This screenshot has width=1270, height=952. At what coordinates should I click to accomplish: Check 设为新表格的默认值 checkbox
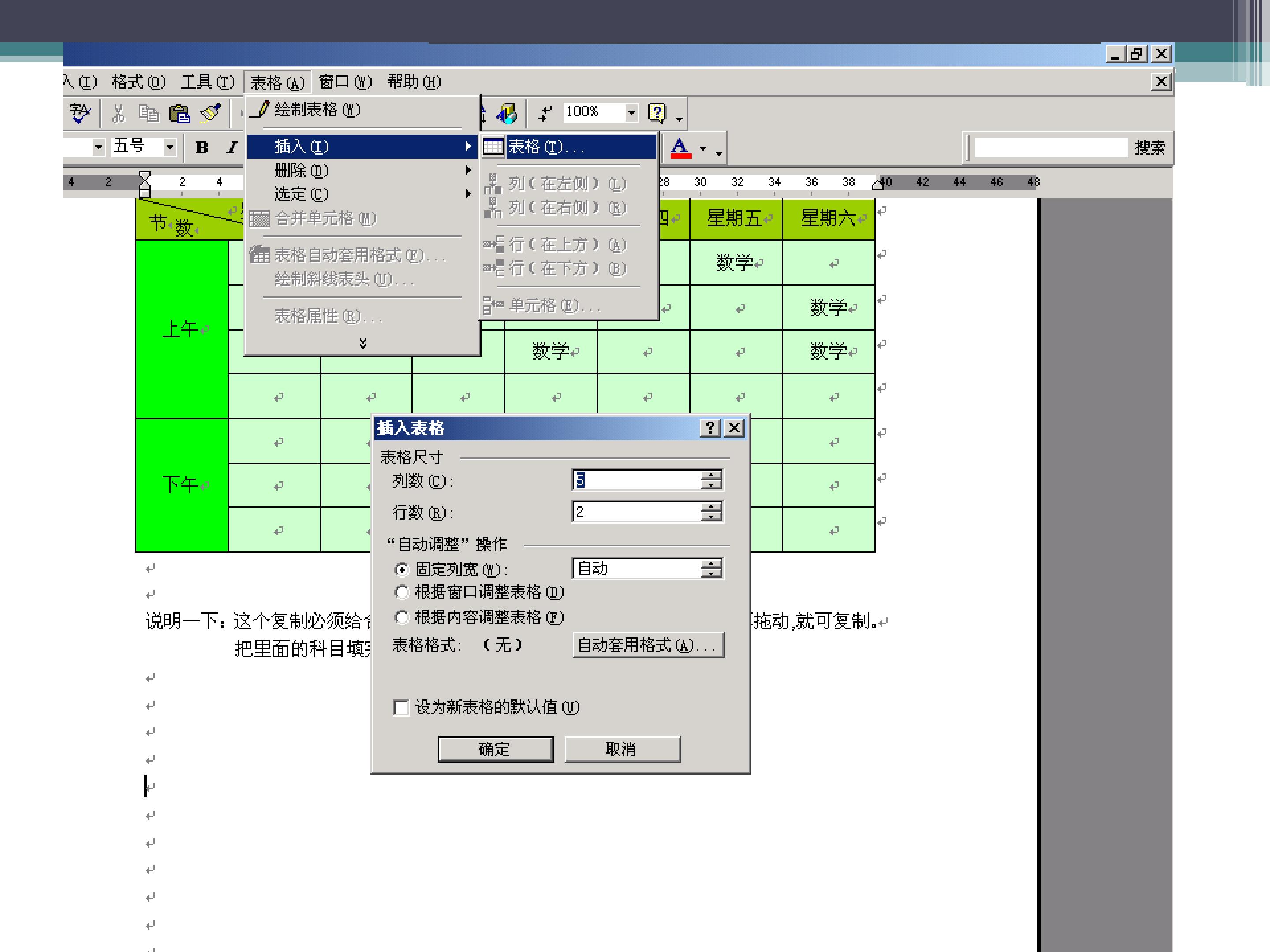(401, 707)
